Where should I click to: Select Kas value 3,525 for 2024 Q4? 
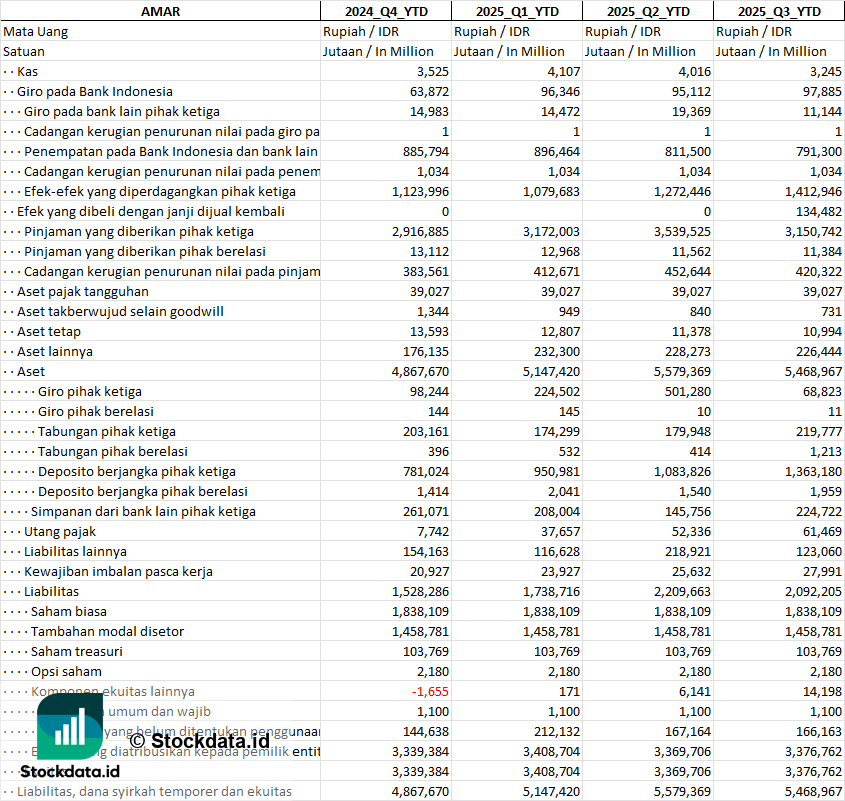click(x=433, y=72)
